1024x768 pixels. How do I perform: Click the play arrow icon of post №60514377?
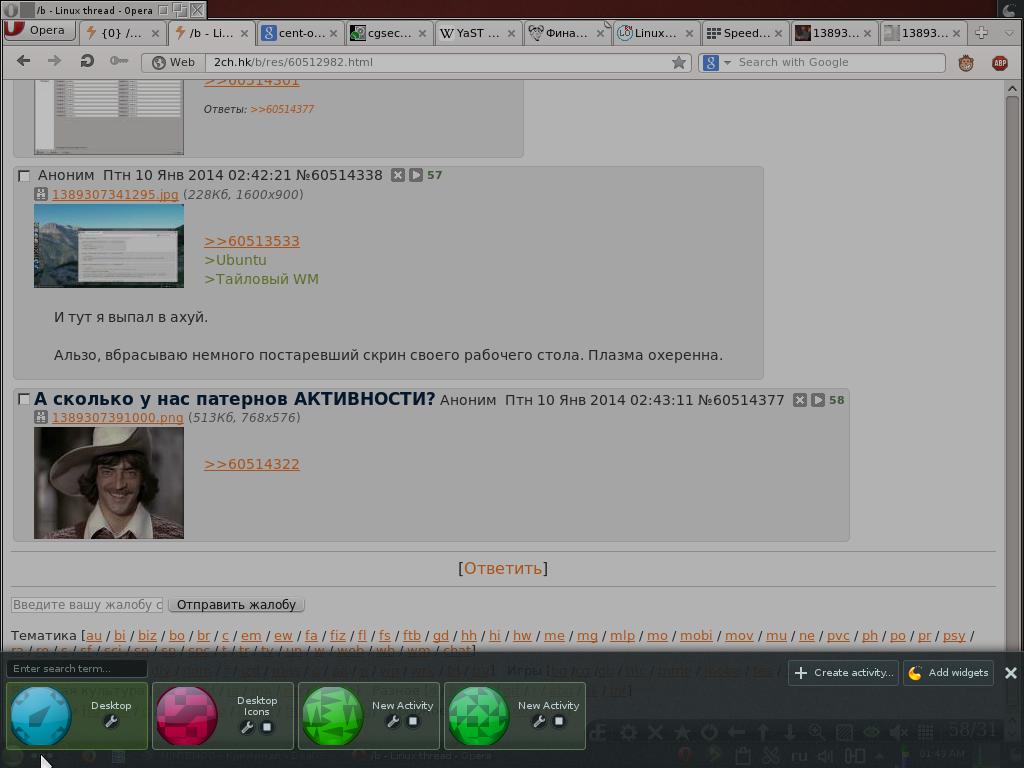(x=818, y=400)
